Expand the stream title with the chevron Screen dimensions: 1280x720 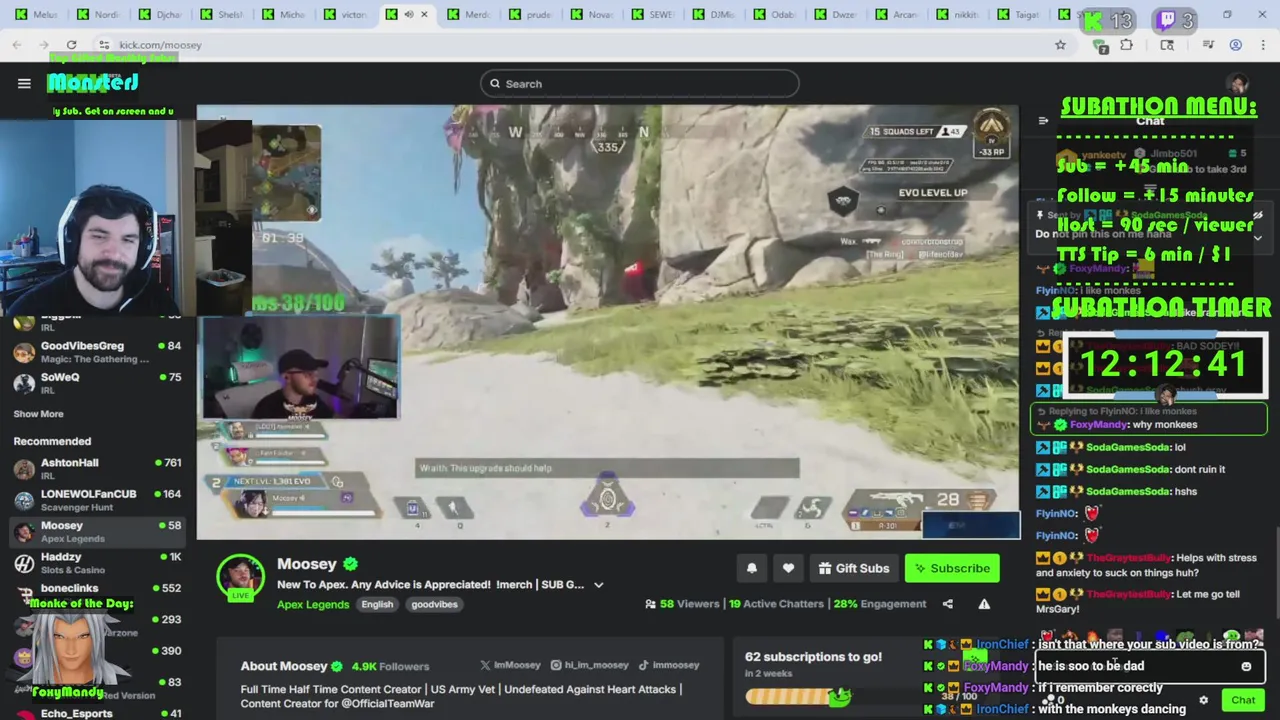tap(598, 585)
